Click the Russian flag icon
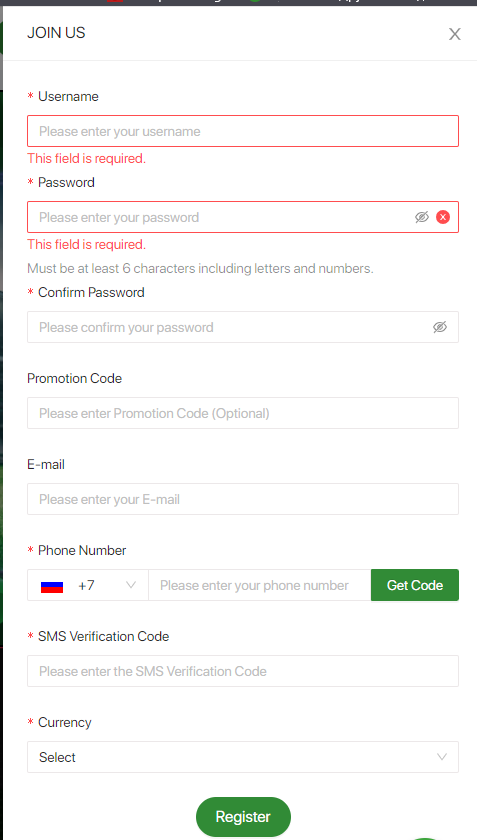Screen dimensions: 477x840 (52, 586)
